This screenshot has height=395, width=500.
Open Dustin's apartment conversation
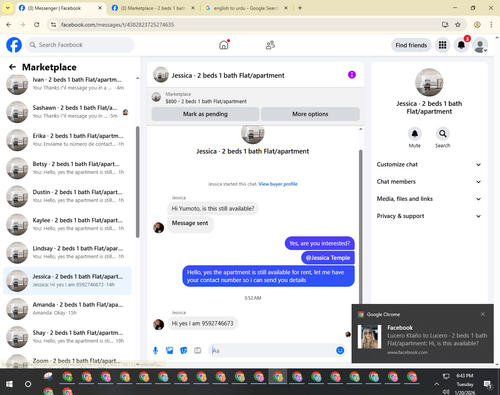[67, 196]
